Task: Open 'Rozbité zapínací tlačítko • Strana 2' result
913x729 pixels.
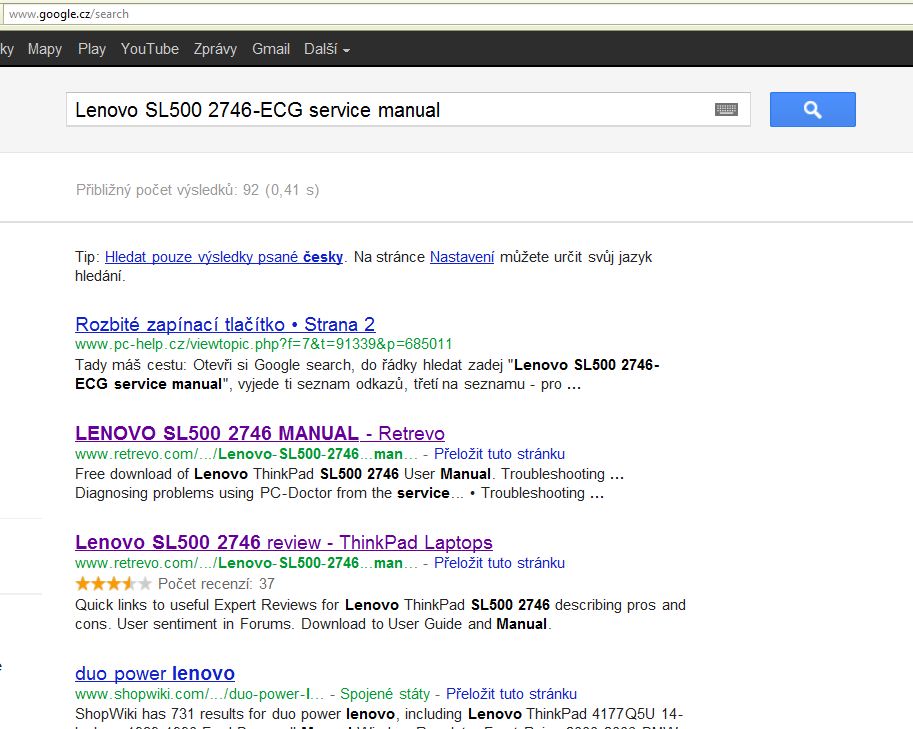Action: tap(225, 324)
